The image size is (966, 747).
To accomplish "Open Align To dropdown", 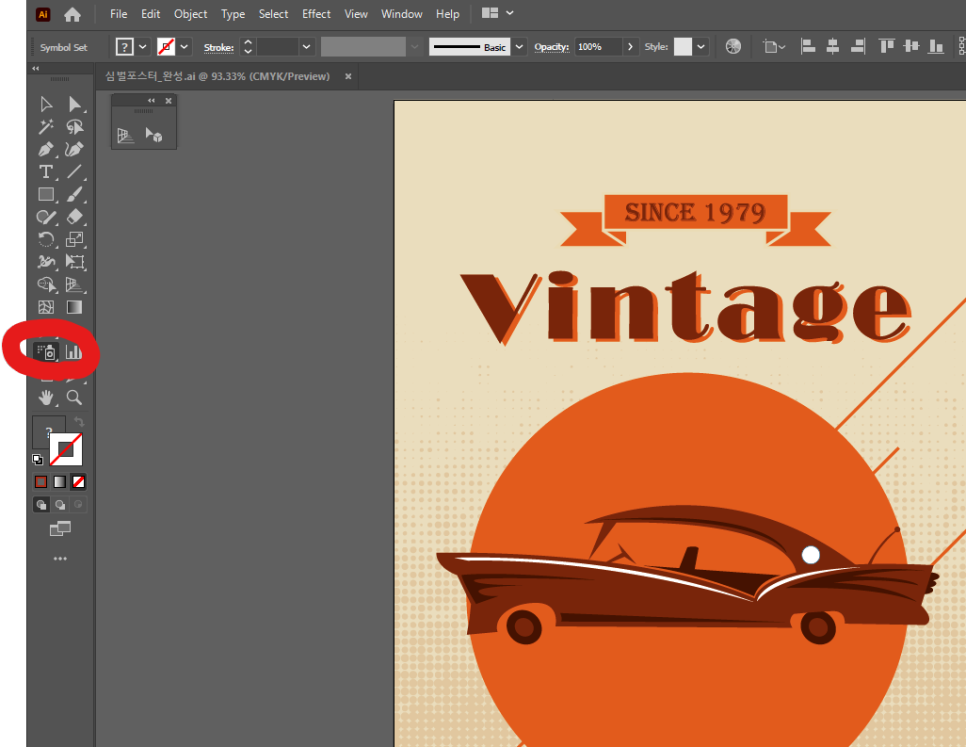I will coord(774,47).
